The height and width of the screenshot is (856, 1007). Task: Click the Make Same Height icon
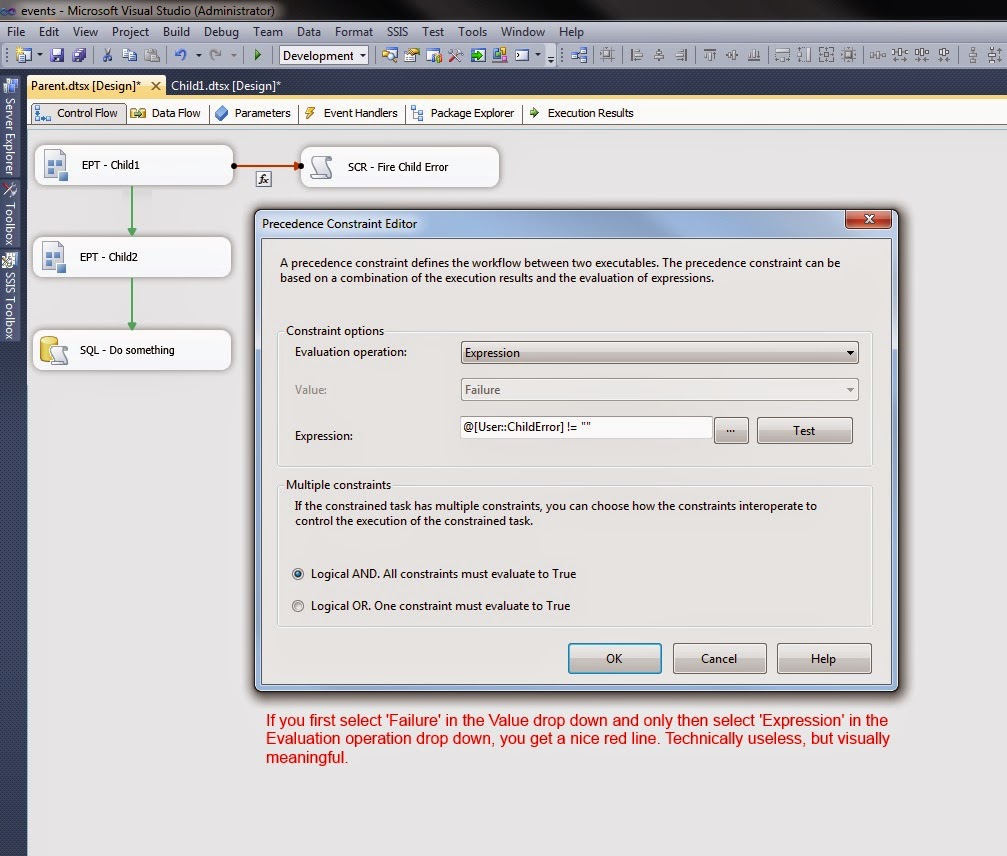(x=804, y=55)
